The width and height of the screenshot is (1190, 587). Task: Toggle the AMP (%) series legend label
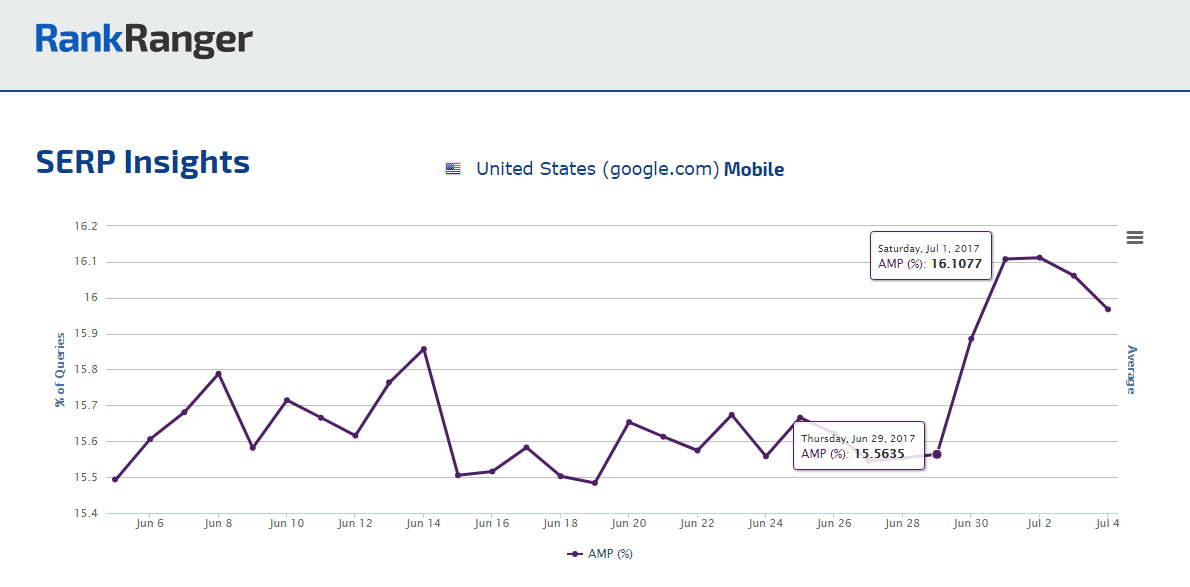610,553
